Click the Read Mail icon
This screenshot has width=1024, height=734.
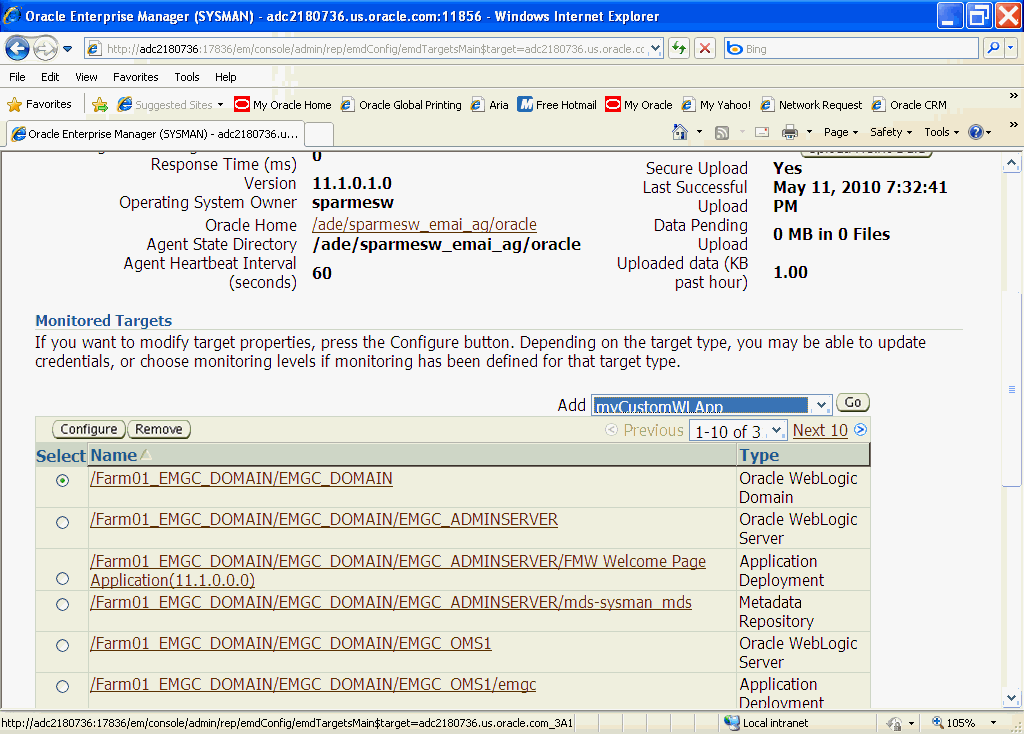tap(762, 133)
